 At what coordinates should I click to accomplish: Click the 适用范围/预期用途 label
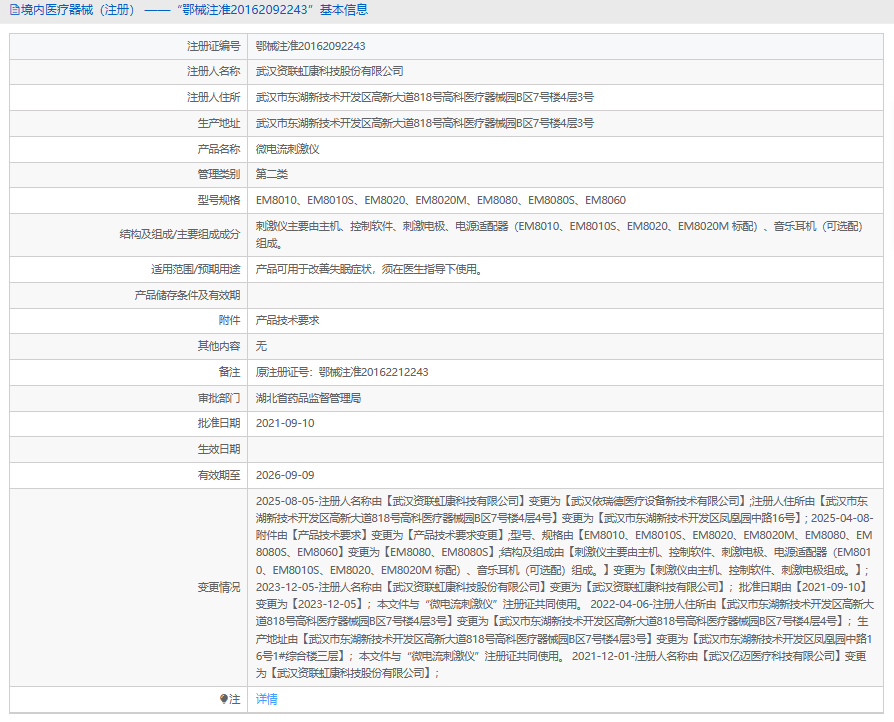(195, 269)
